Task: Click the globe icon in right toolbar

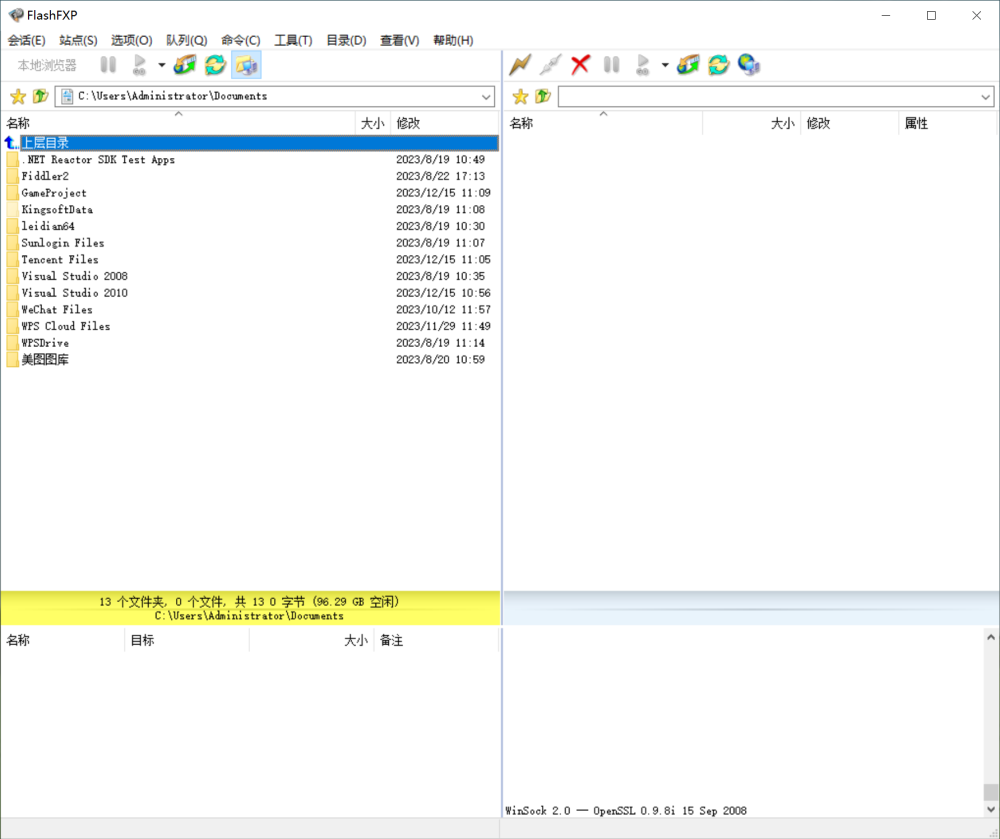Action: pos(749,65)
